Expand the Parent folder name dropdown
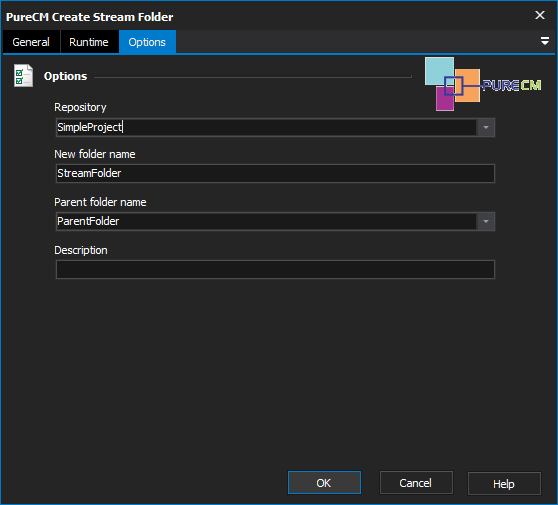 click(x=486, y=221)
